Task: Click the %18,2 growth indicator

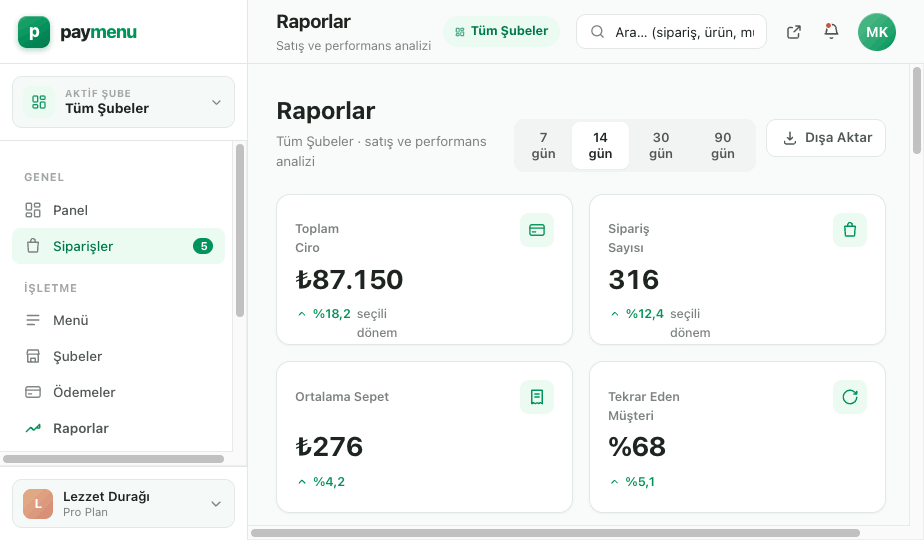Action: (325, 314)
